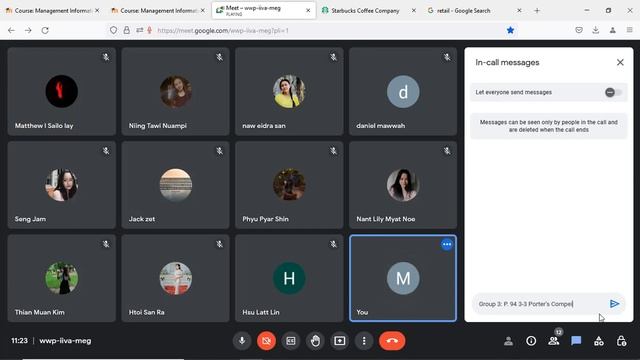Open the options dots on your tile
Screen dimensions: 640x360
pos(447,244)
